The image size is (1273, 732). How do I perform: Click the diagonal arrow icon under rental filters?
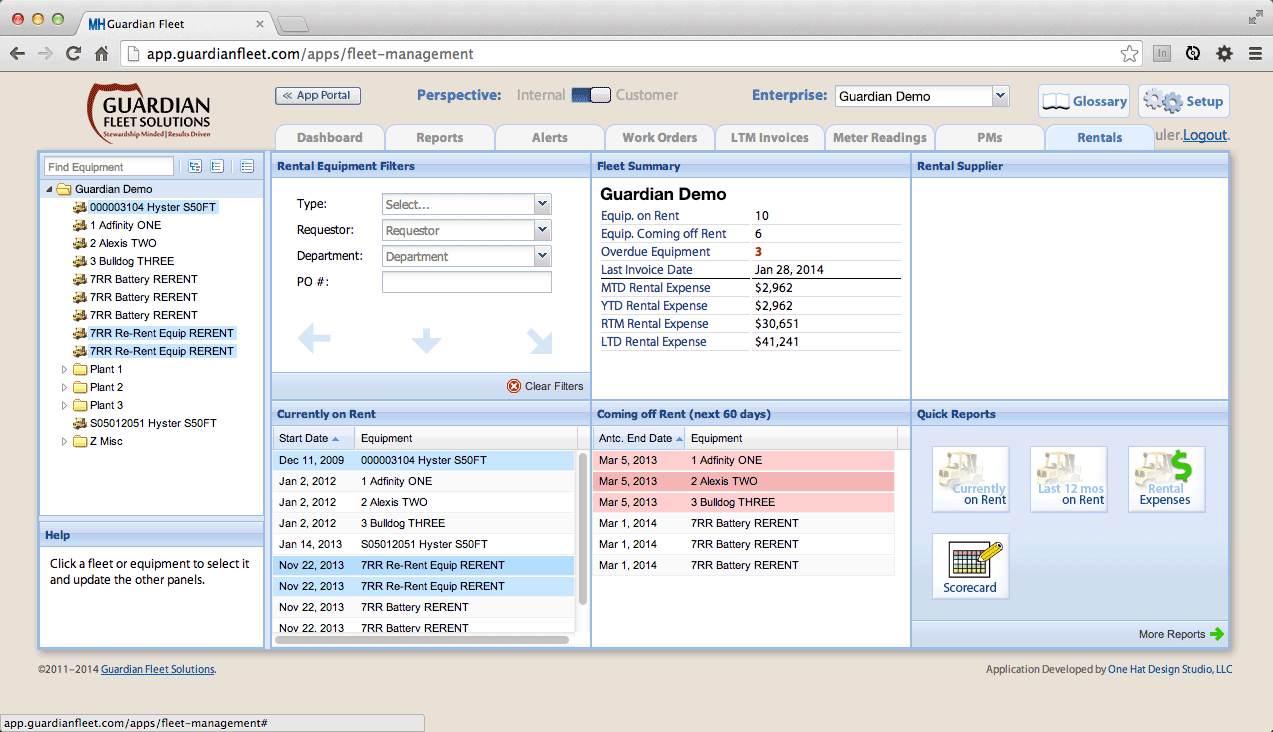[x=540, y=341]
